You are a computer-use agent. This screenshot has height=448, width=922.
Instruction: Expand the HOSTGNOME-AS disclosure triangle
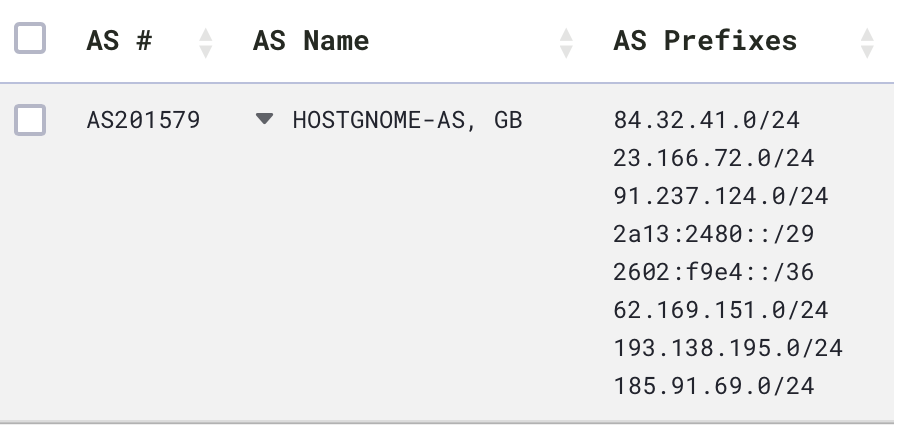pos(264,119)
